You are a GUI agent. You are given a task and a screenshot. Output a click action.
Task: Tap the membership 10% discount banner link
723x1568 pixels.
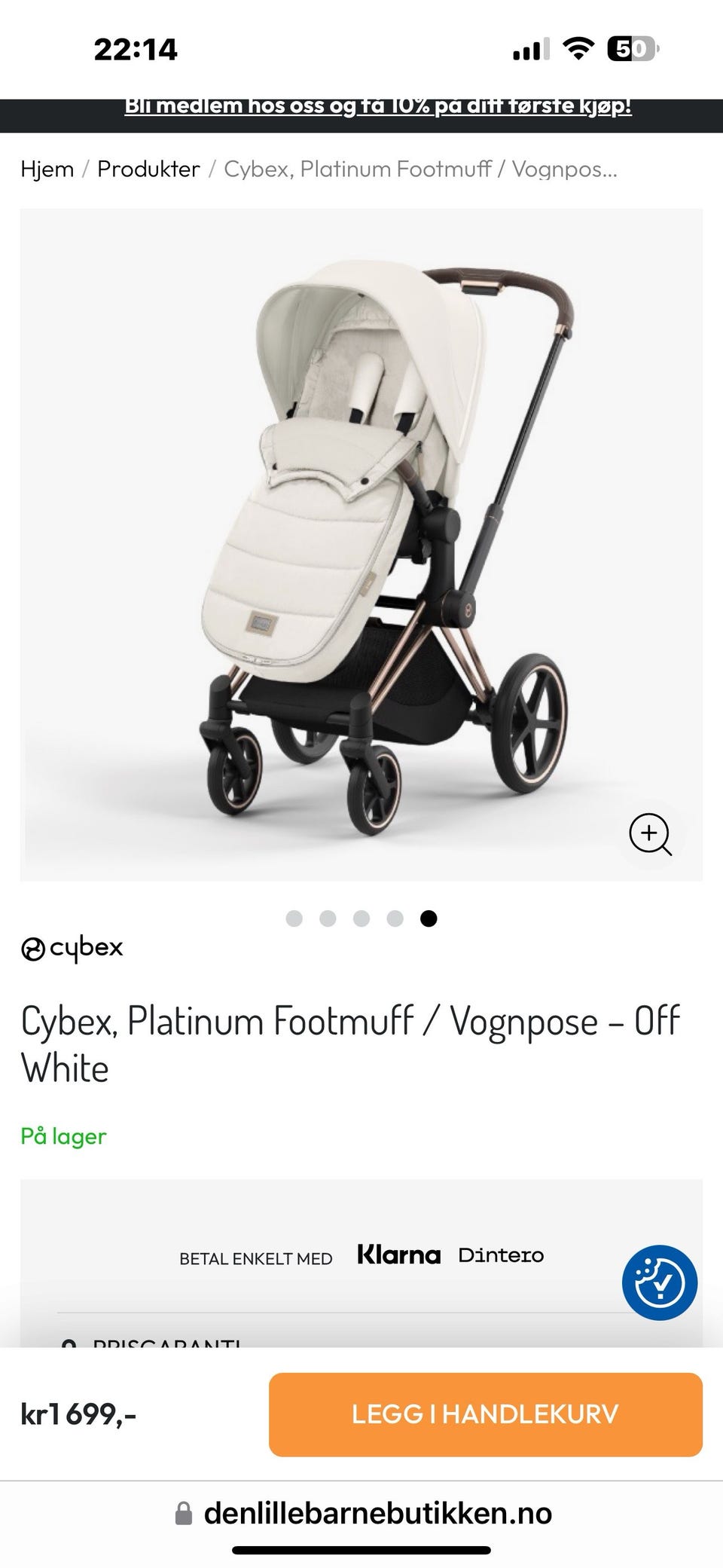pos(378,106)
